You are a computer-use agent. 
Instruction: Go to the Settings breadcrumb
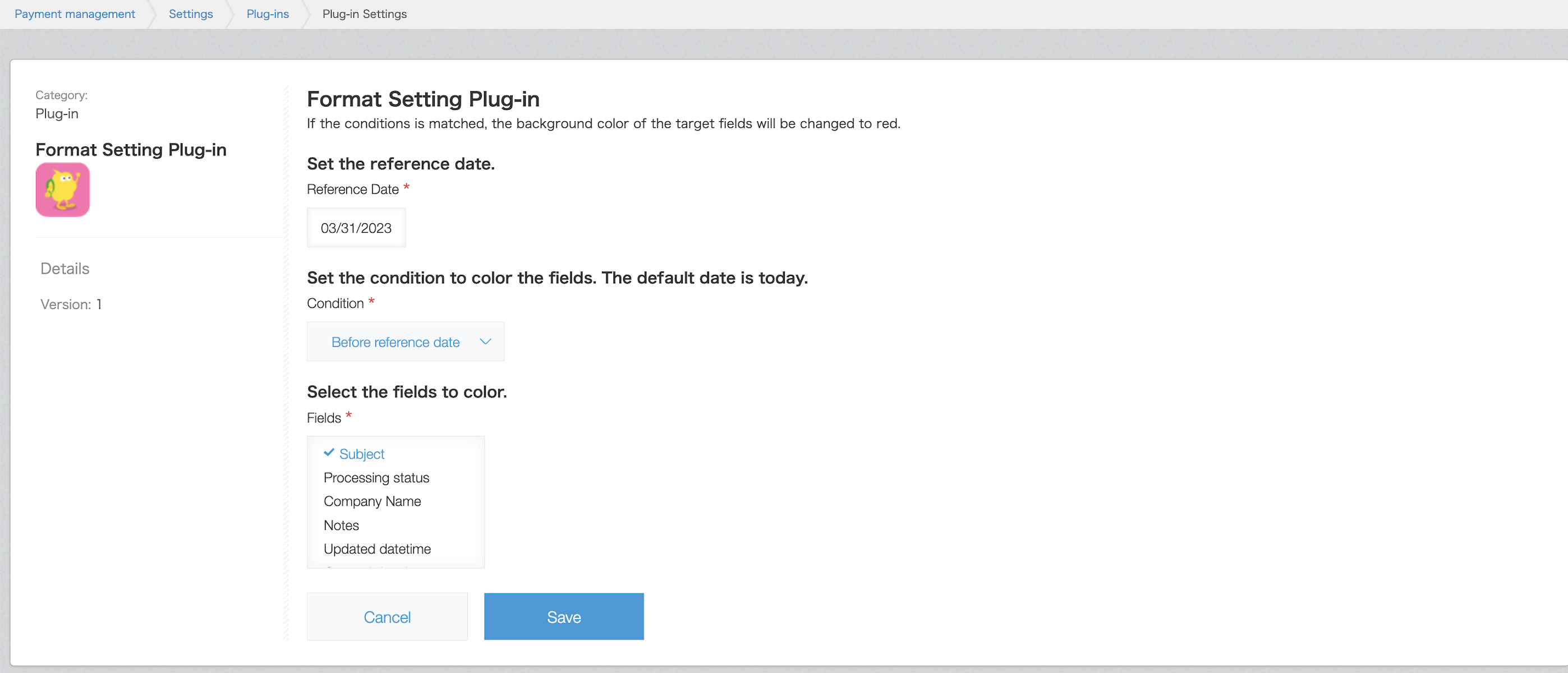click(x=191, y=14)
